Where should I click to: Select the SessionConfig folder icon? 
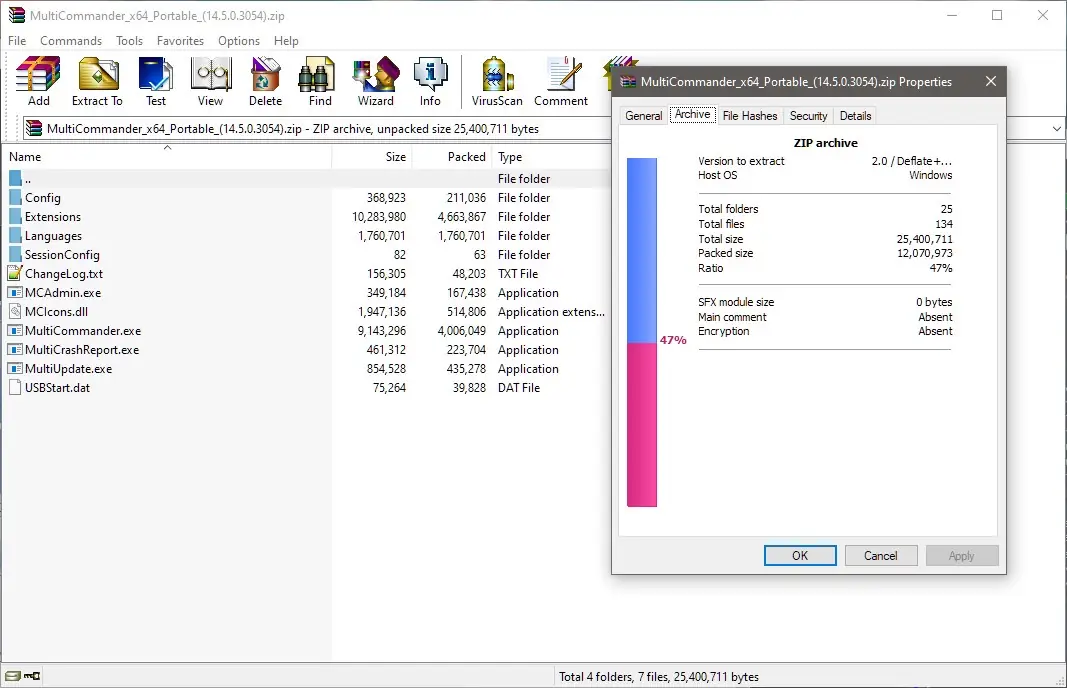coord(15,255)
